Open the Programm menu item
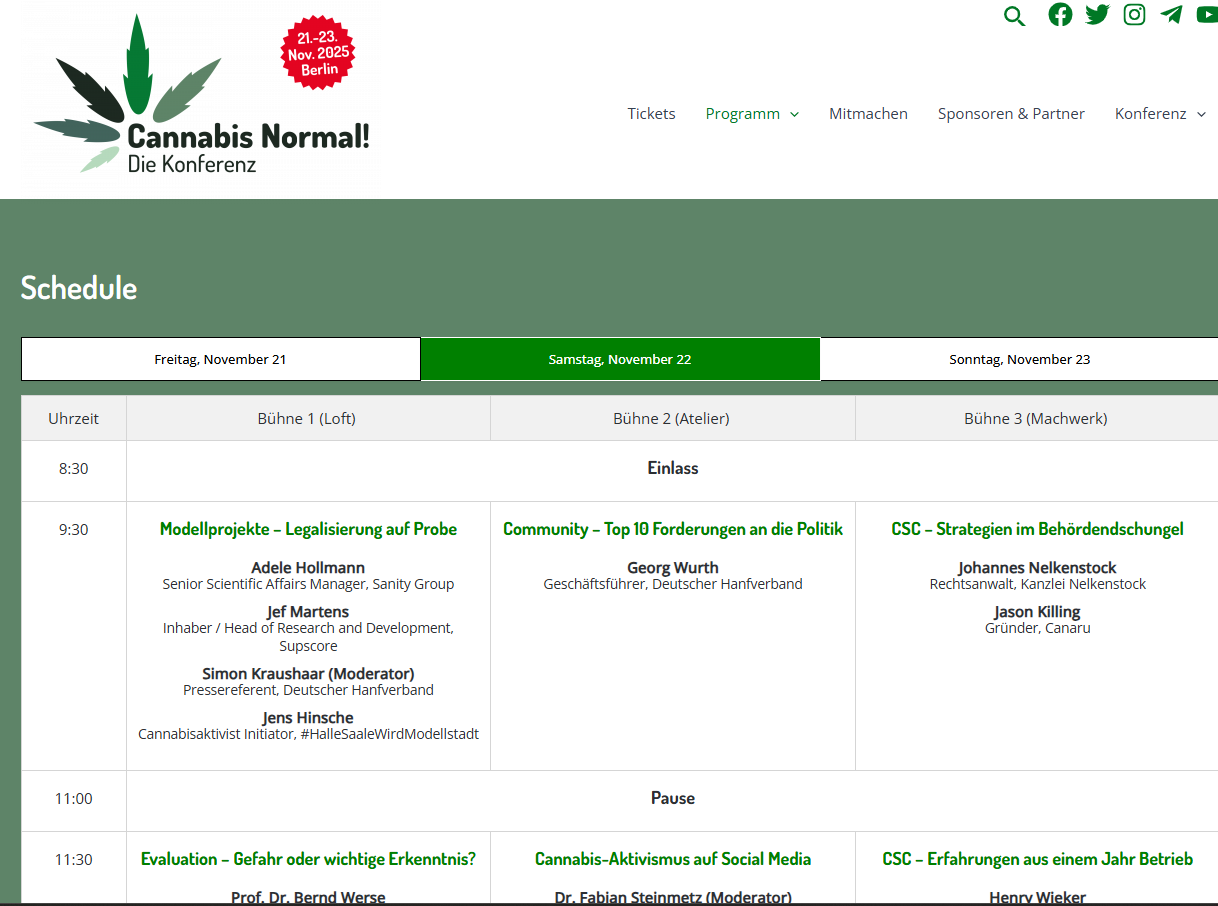The height and width of the screenshot is (906, 1218). pos(742,114)
